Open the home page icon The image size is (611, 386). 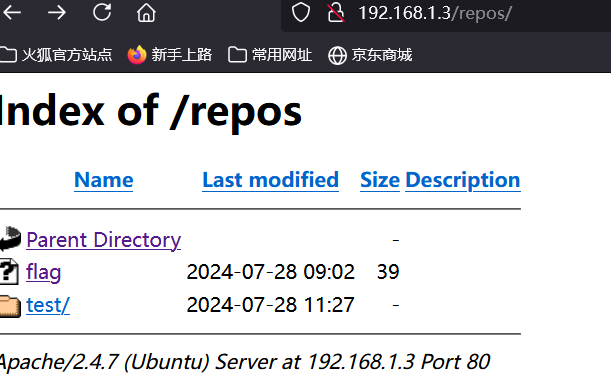(146, 12)
